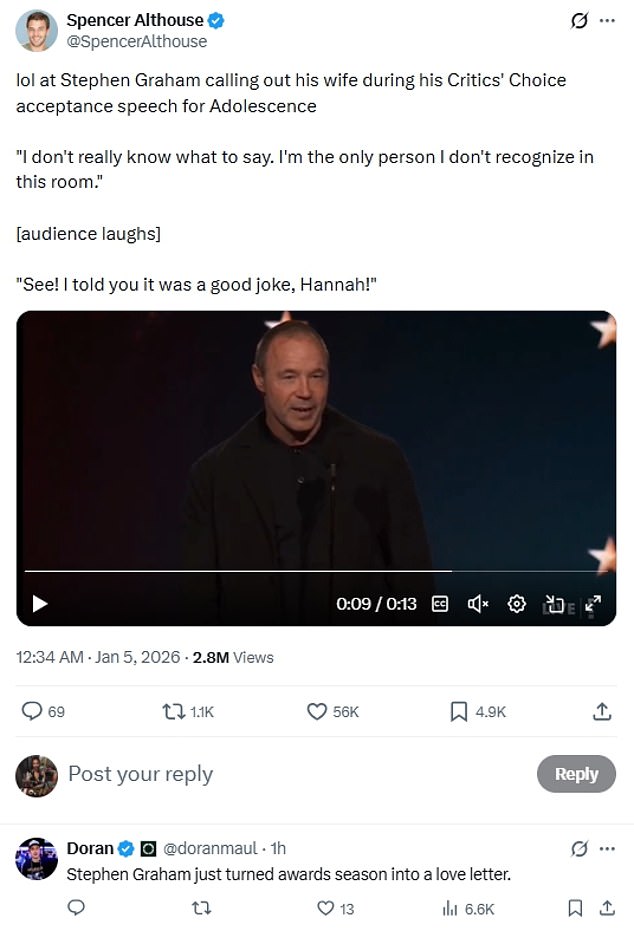This screenshot has width=634, height=931.
Task: Like the tweet with 56K likes
Action: pos(317,711)
